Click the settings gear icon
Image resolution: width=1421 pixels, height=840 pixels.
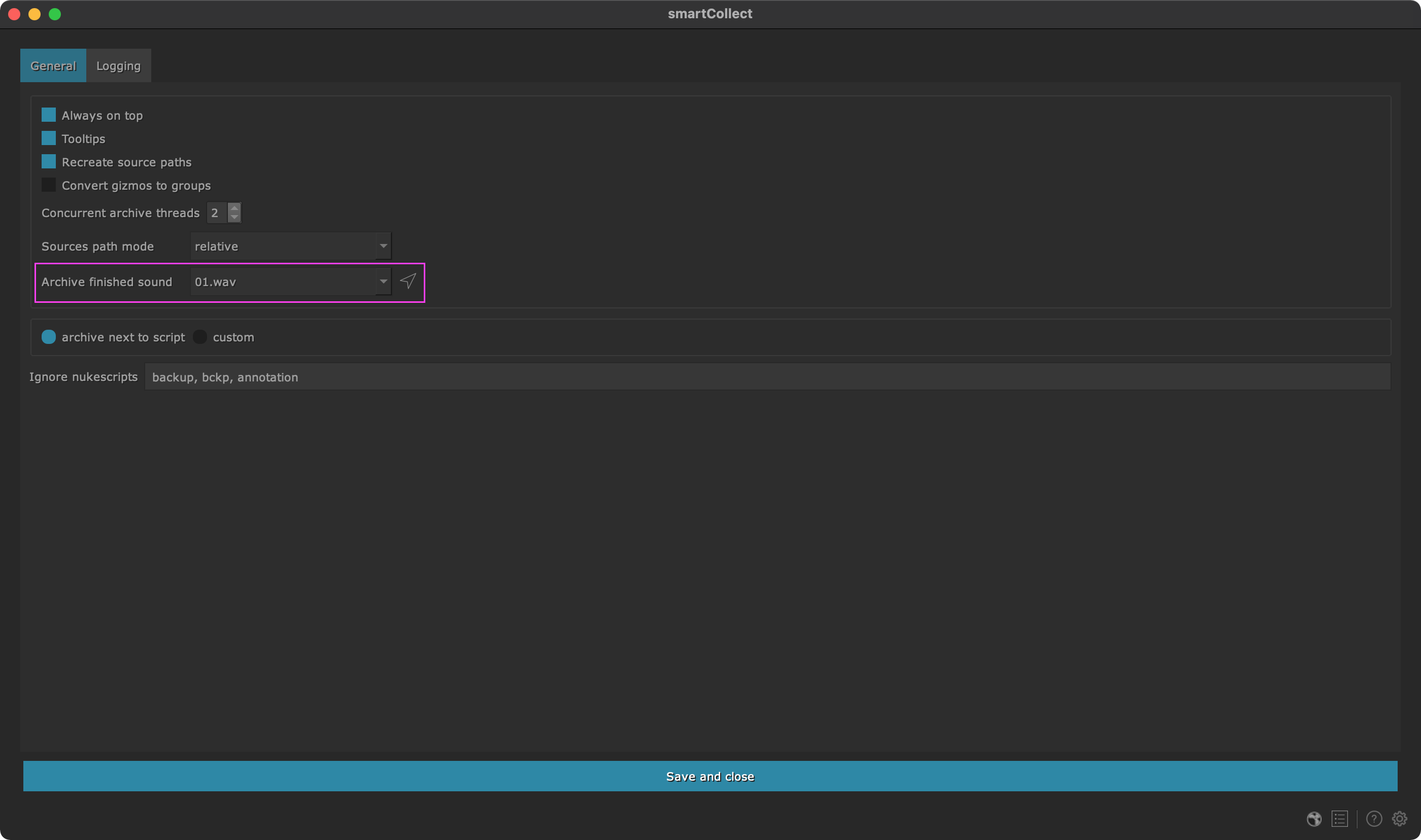click(1400, 819)
